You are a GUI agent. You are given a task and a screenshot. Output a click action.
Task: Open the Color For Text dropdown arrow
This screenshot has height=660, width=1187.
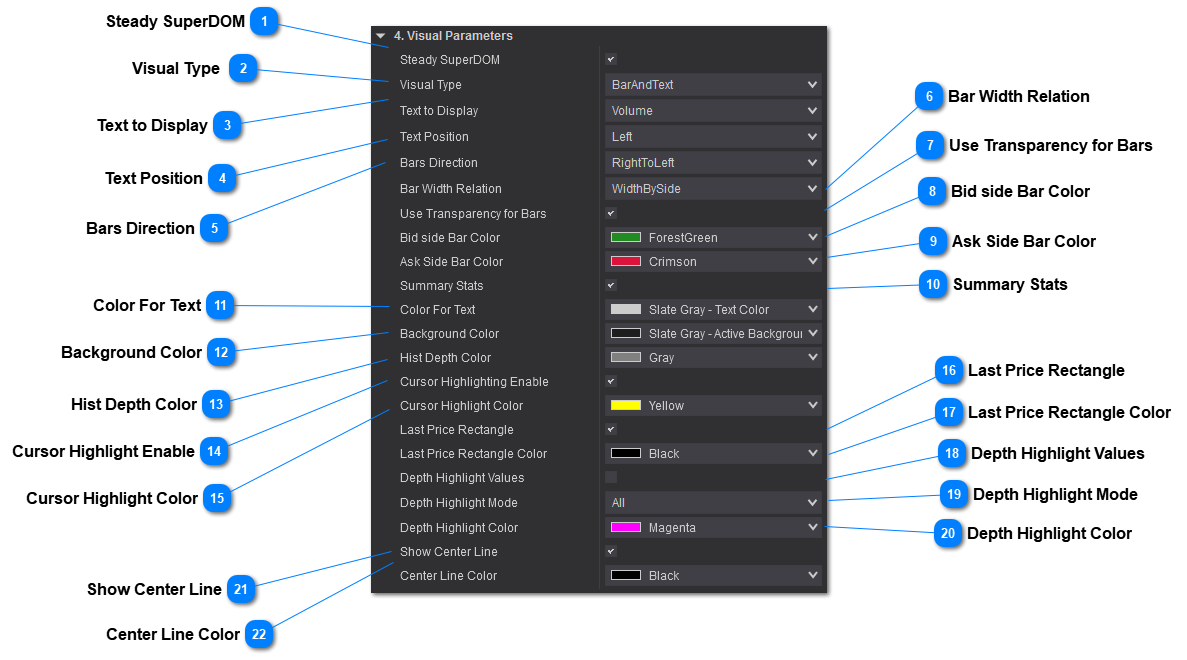(x=812, y=310)
